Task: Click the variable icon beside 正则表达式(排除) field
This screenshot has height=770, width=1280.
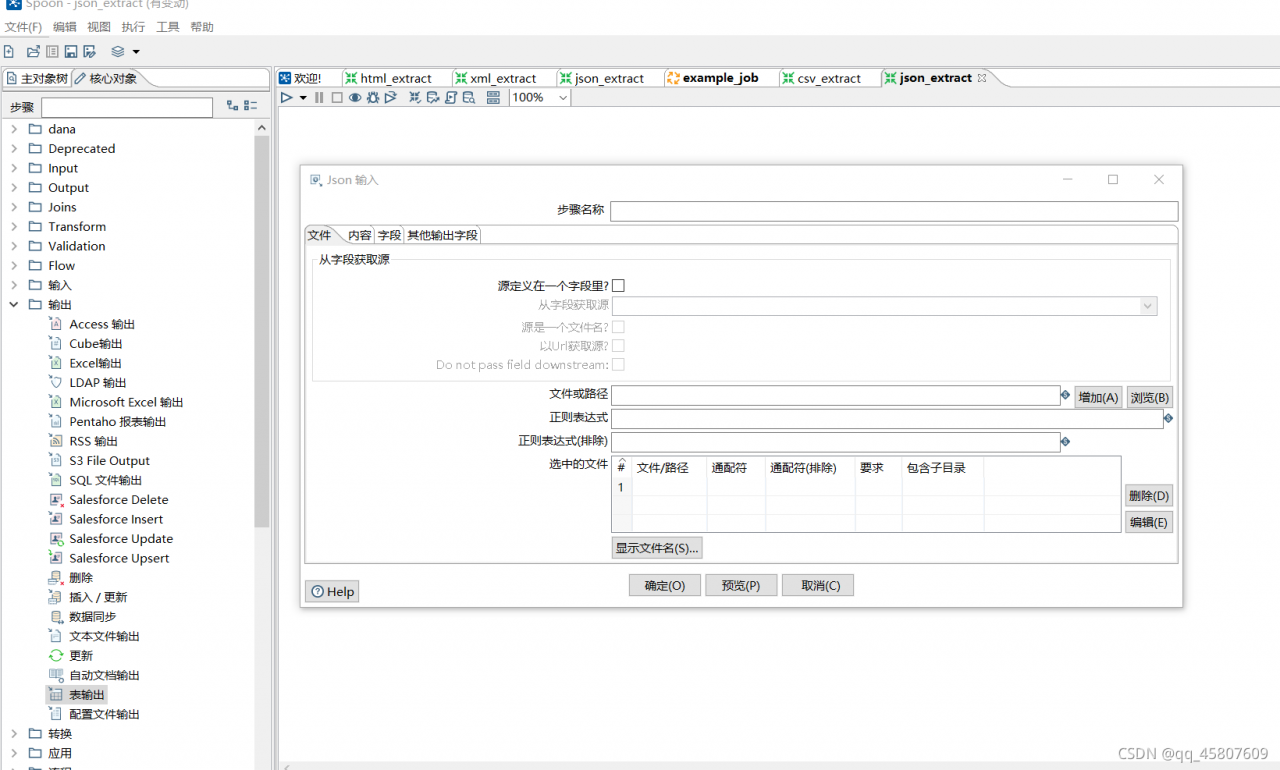Action: (1065, 441)
